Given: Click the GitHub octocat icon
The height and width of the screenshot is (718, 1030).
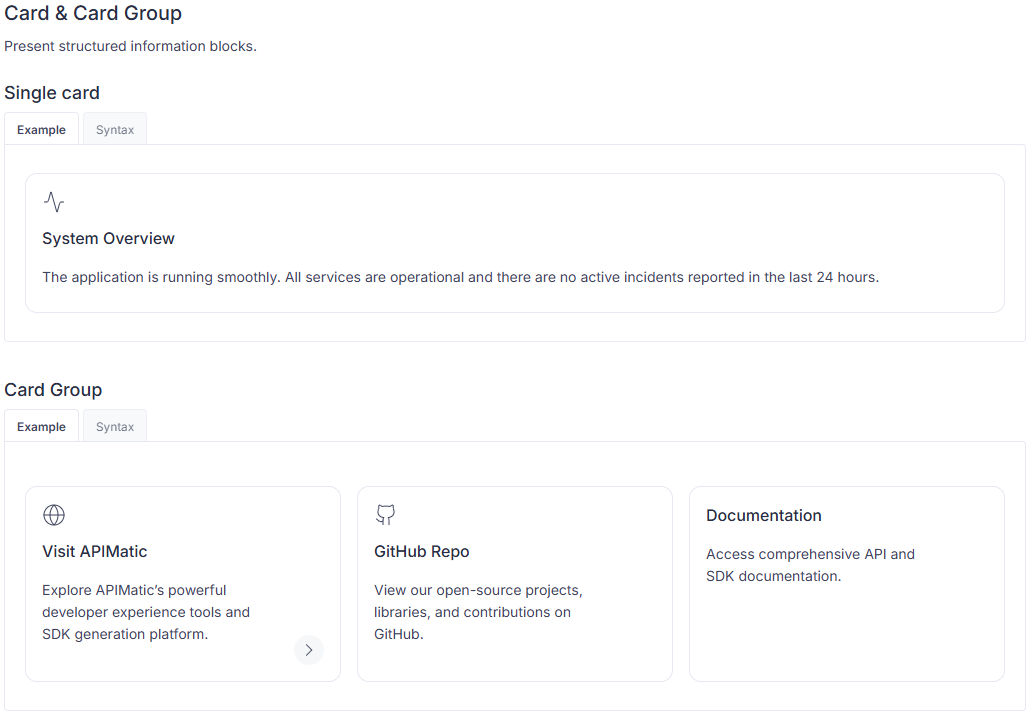Looking at the screenshot, I should [x=385, y=515].
